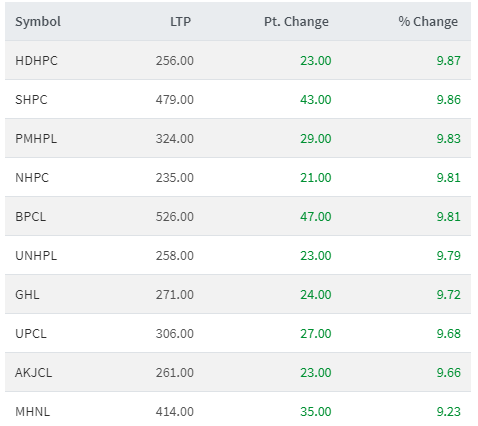Sort by the % Change column header
The height and width of the screenshot is (426, 478).
(x=428, y=22)
